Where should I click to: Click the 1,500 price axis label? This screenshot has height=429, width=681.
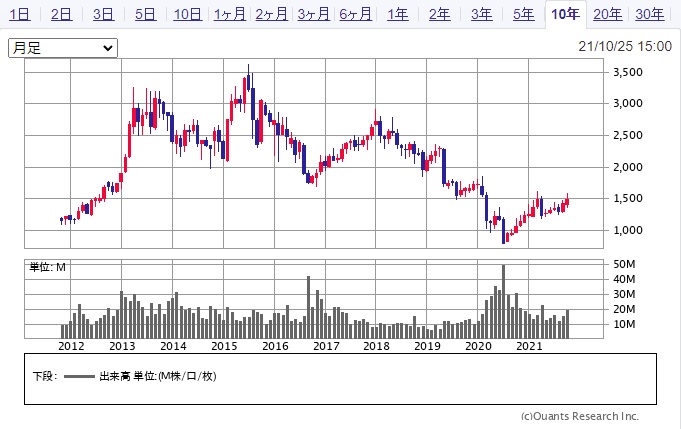click(x=628, y=198)
